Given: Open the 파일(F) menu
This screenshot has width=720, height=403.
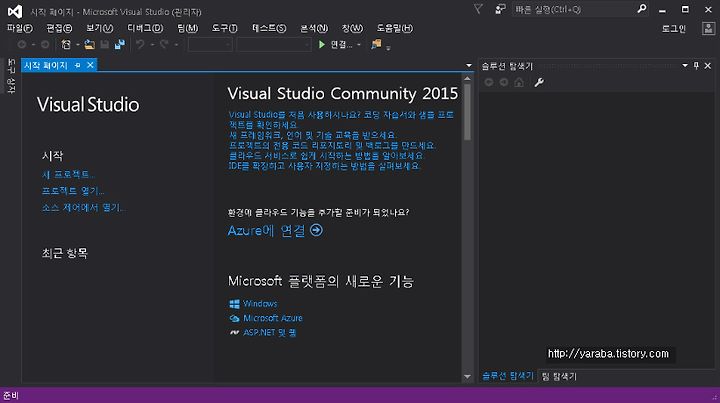Looking at the screenshot, I should [20, 28].
